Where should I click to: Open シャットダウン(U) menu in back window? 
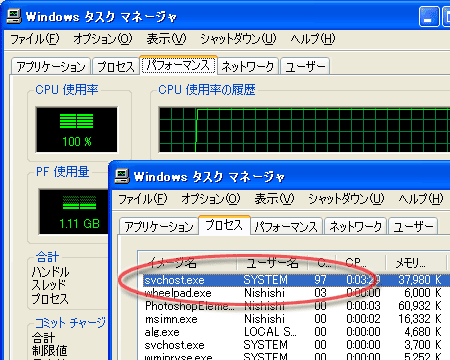coord(238,39)
